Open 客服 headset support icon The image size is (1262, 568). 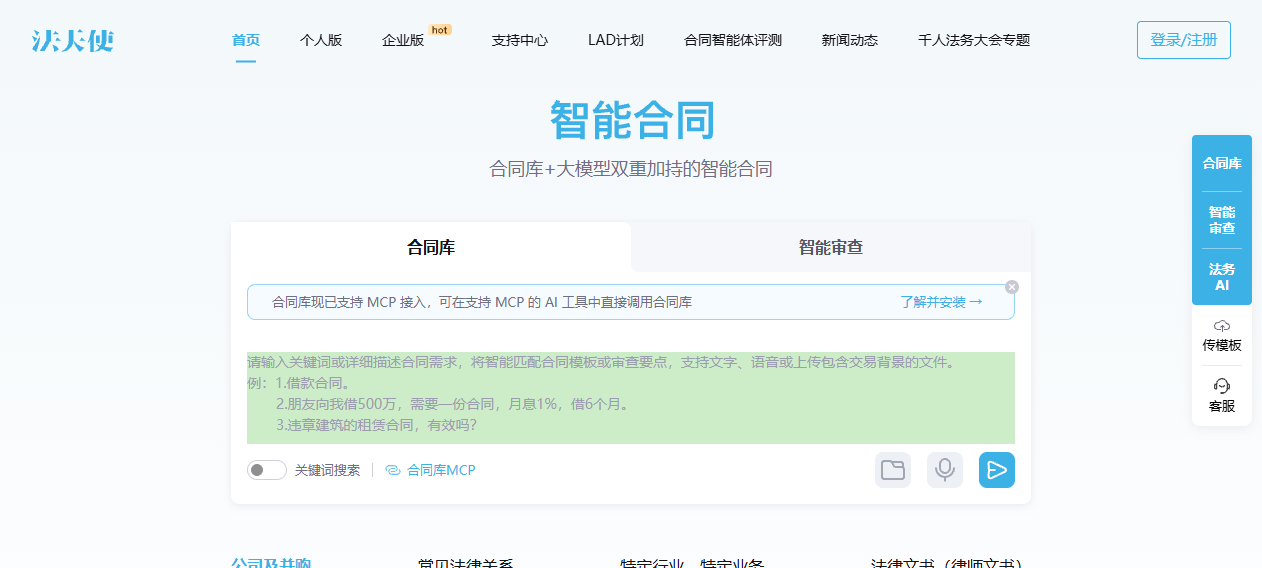1222,386
